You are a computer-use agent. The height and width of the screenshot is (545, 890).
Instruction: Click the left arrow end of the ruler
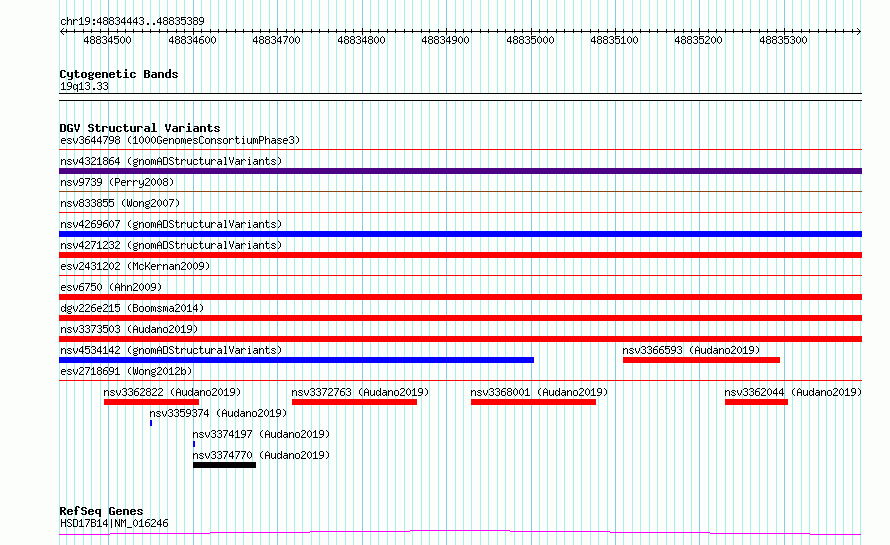[x=62, y=31]
